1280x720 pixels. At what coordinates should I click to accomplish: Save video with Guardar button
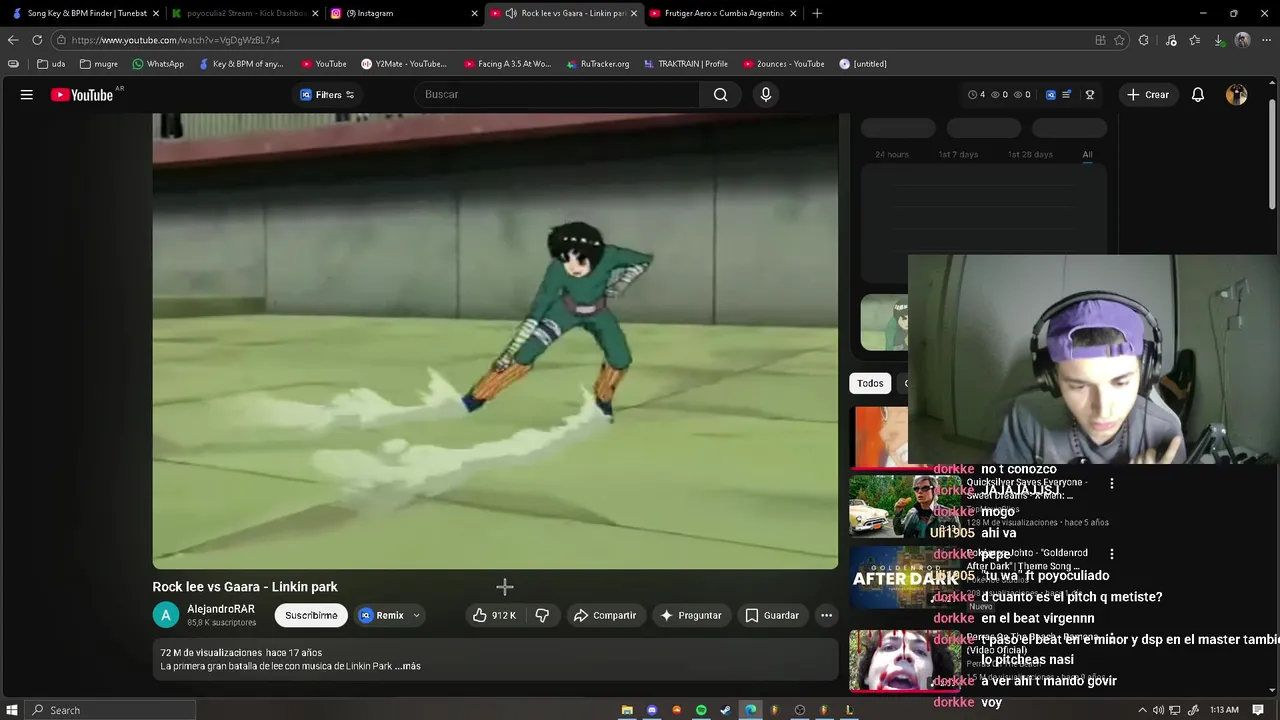pos(771,615)
